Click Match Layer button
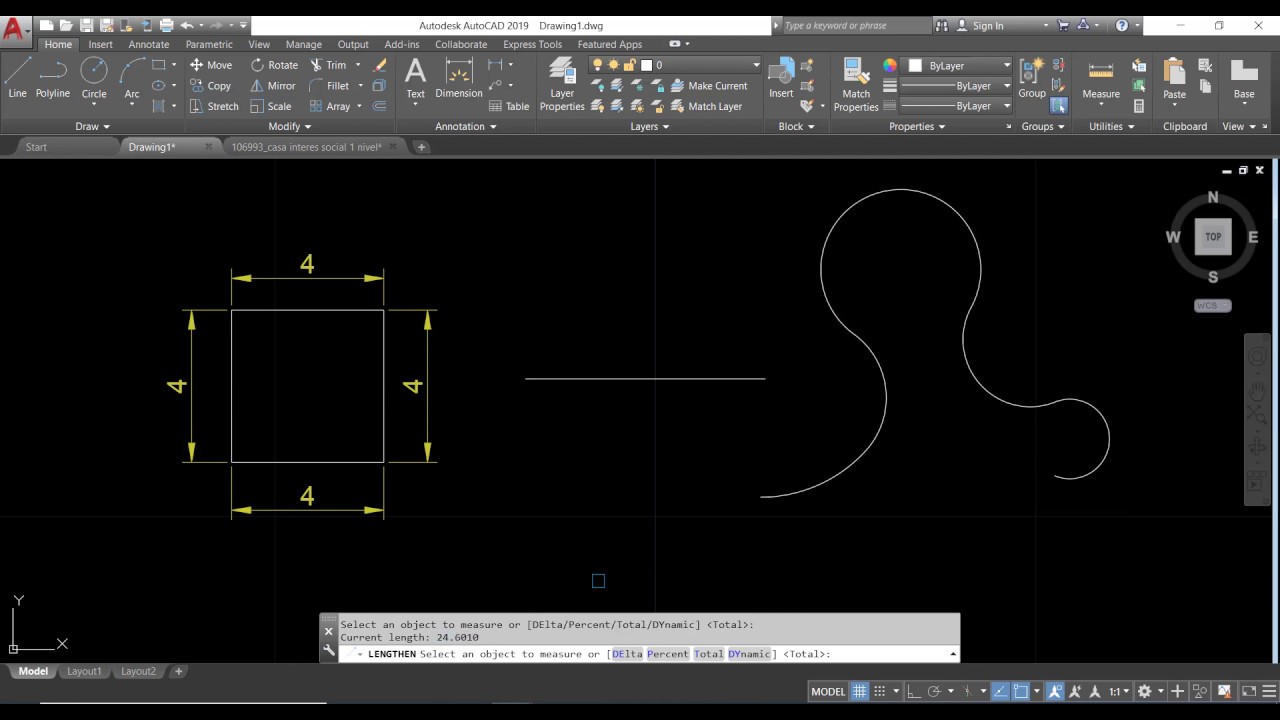This screenshot has height=720, width=1280. coord(705,106)
